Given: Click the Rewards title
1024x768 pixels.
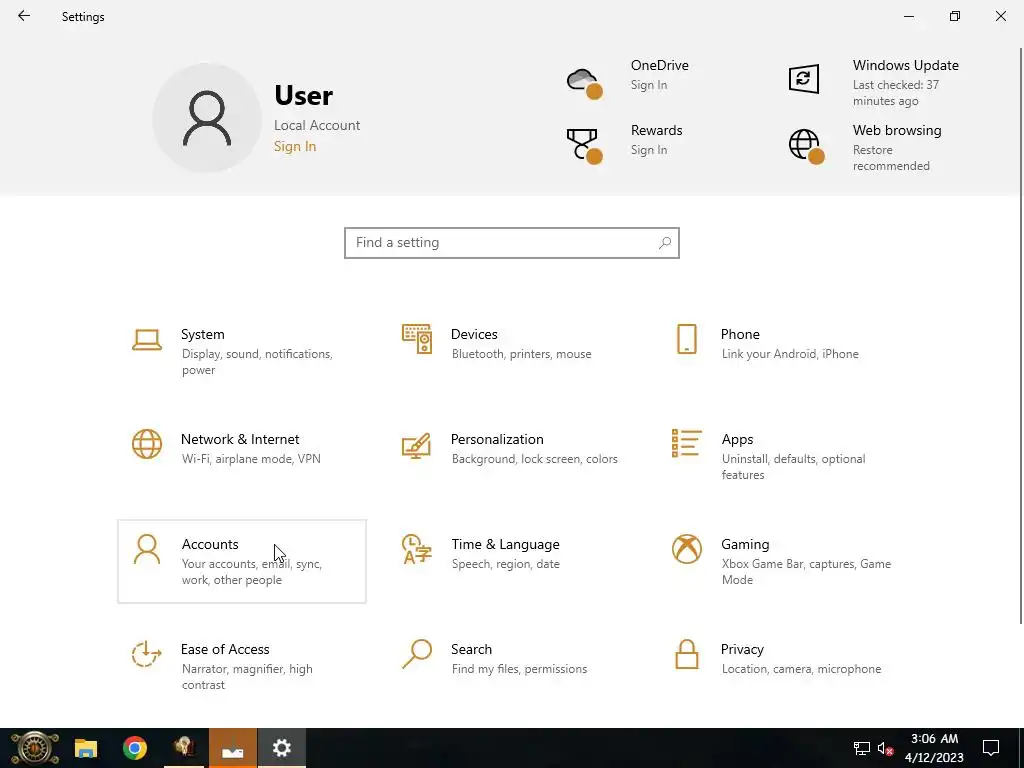Looking at the screenshot, I should [656, 130].
